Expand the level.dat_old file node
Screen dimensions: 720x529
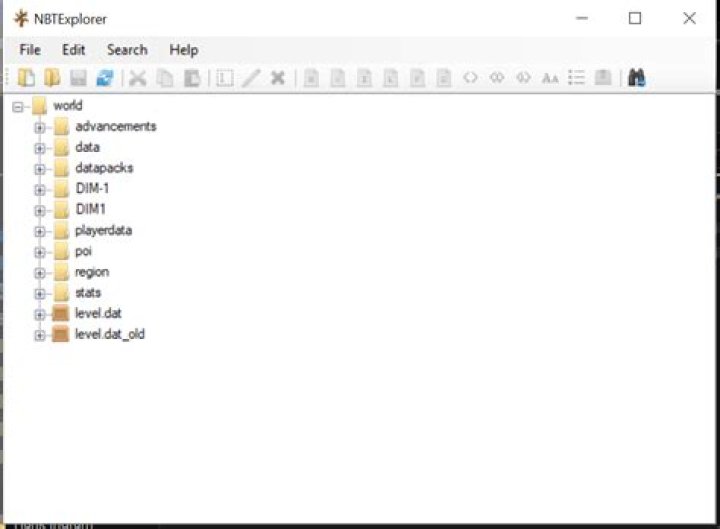(x=39, y=335)
